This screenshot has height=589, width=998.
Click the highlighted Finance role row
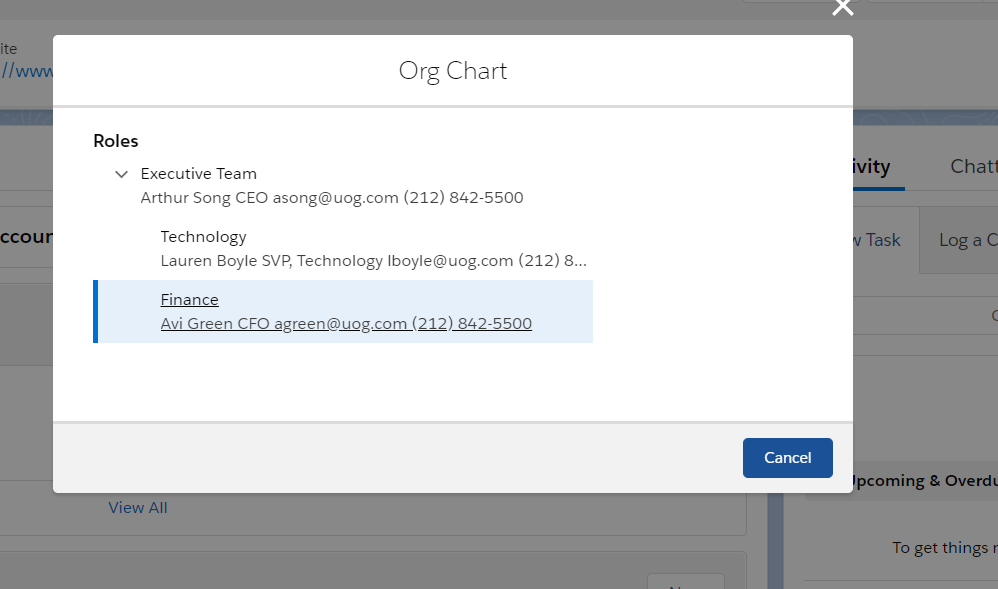coord(343,310)
